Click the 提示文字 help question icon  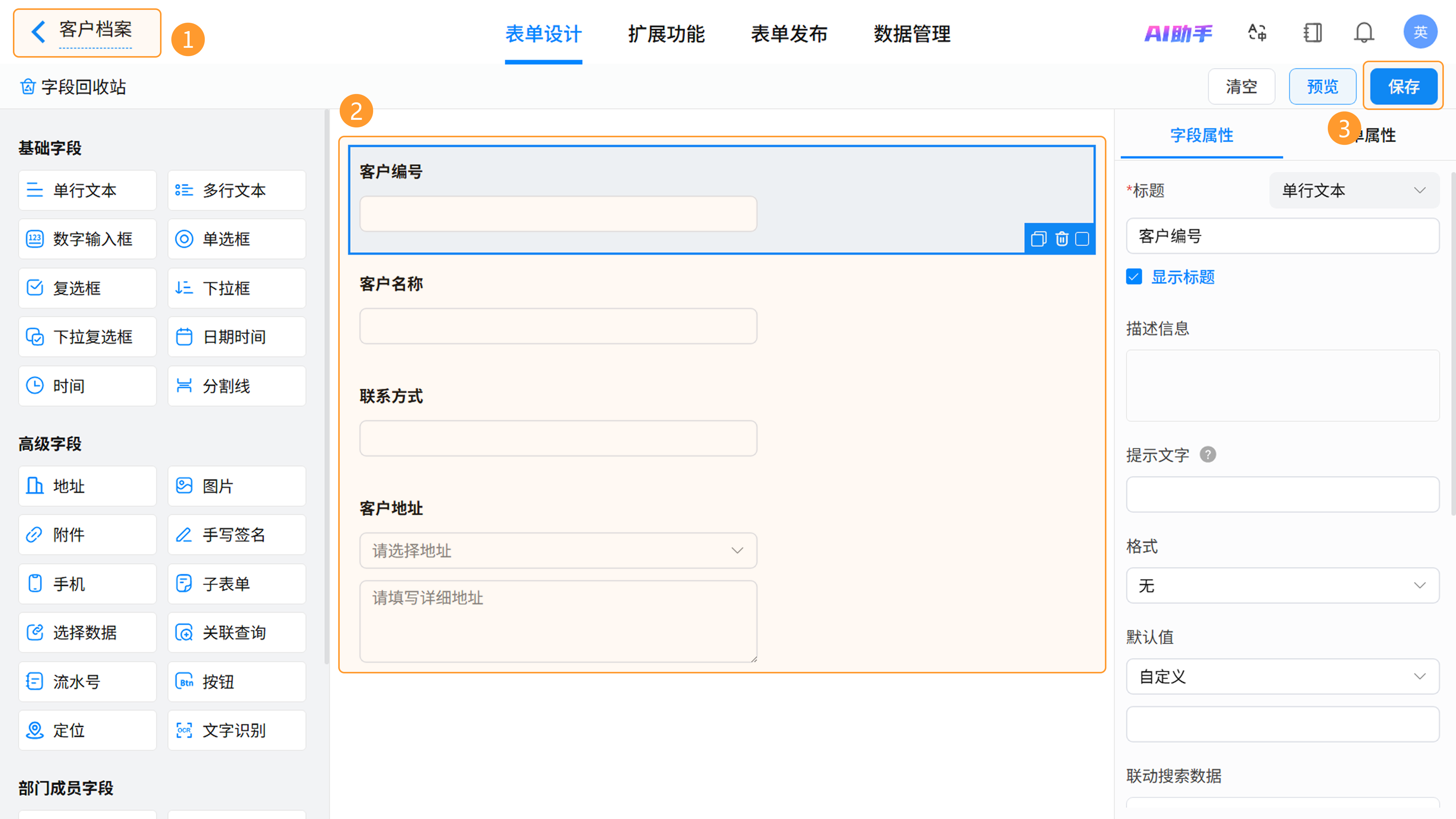pos(1207,455)
